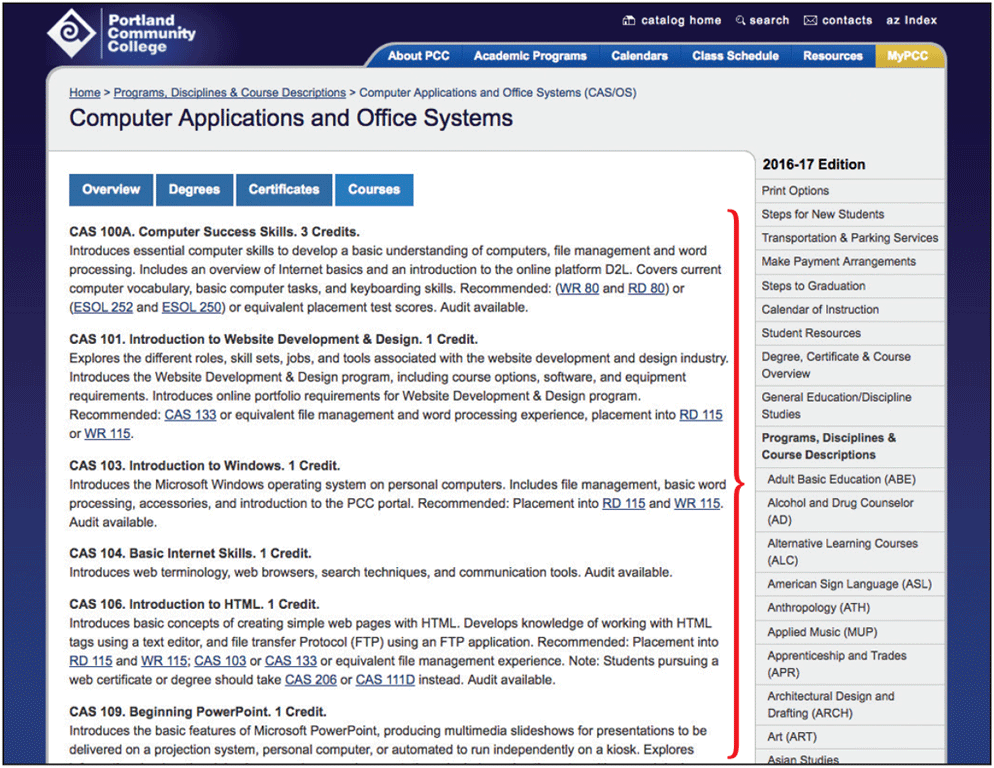Open RD 115 link under CAS 101
The image size is (994, 768).
tap(700, 415)
